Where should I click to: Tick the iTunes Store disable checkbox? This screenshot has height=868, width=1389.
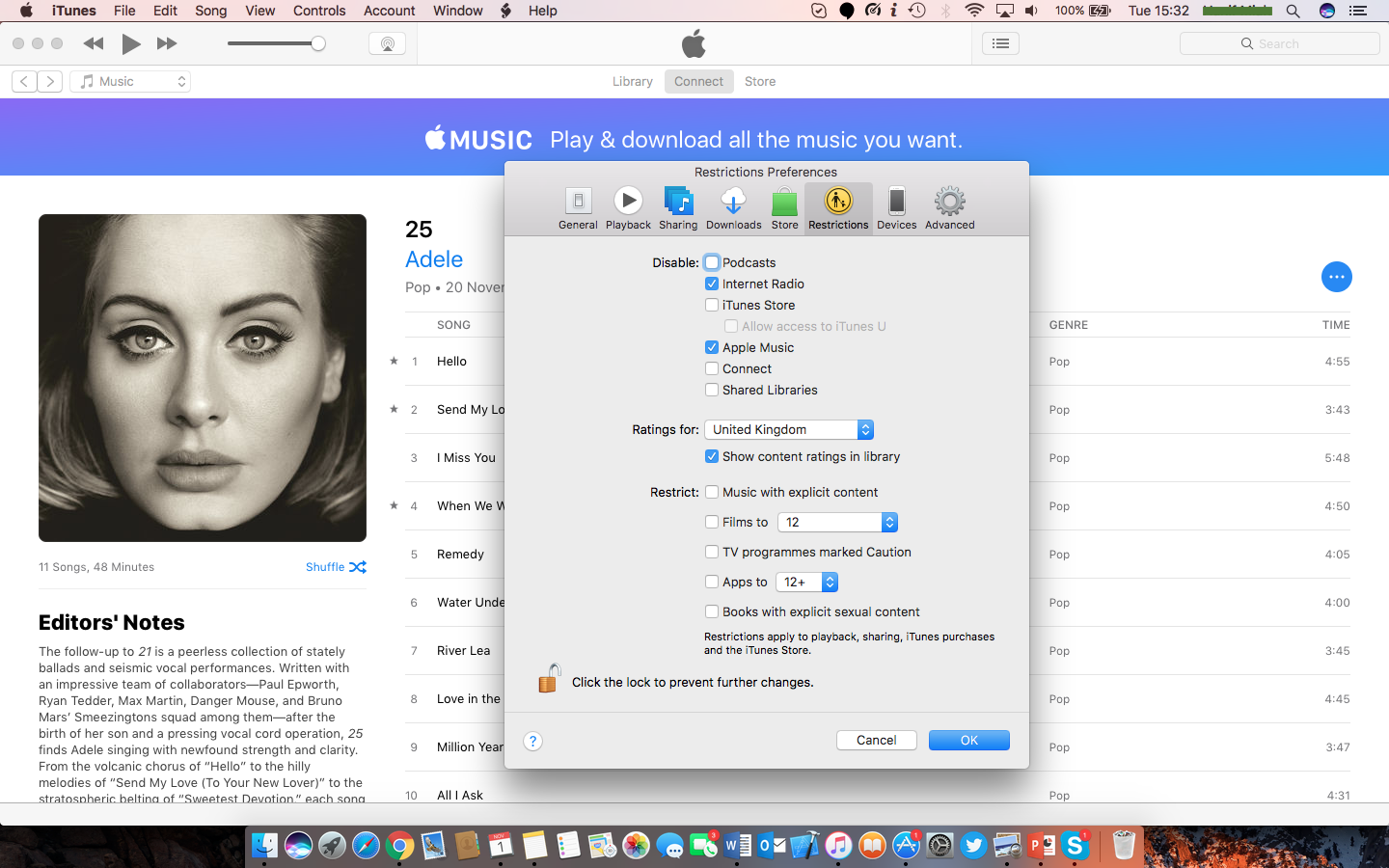[x=712, y=305]
